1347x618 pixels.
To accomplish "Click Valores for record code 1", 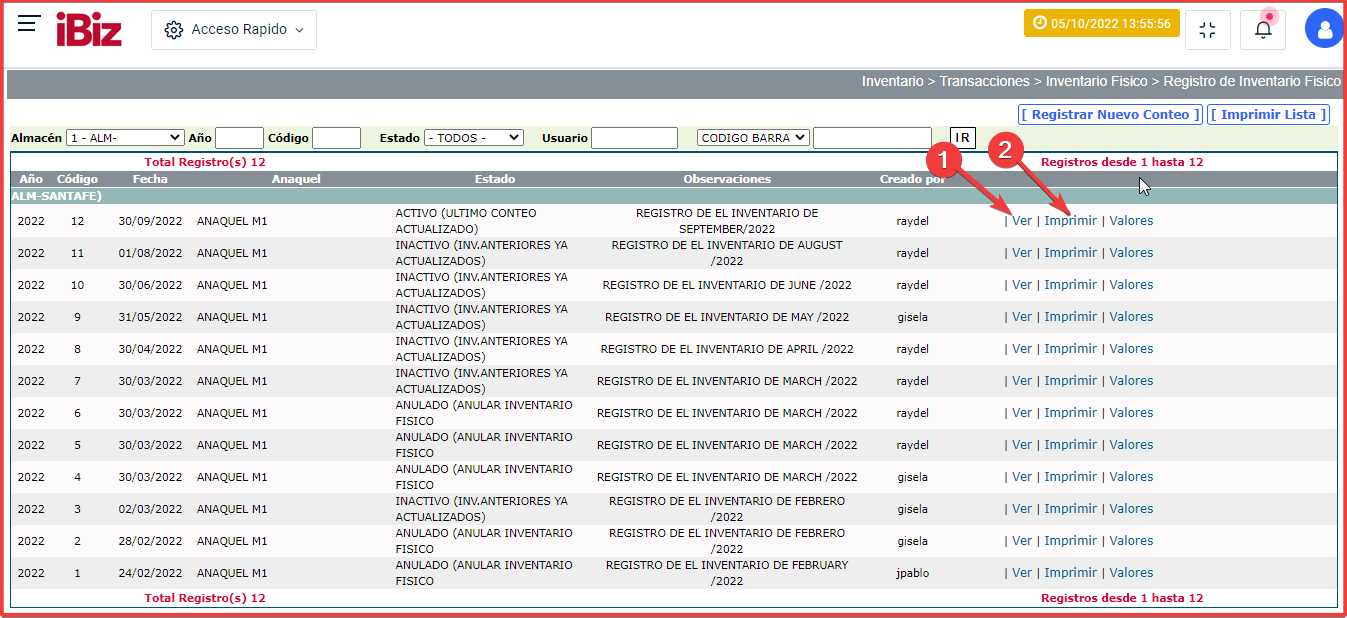I will click(1131, 573).
